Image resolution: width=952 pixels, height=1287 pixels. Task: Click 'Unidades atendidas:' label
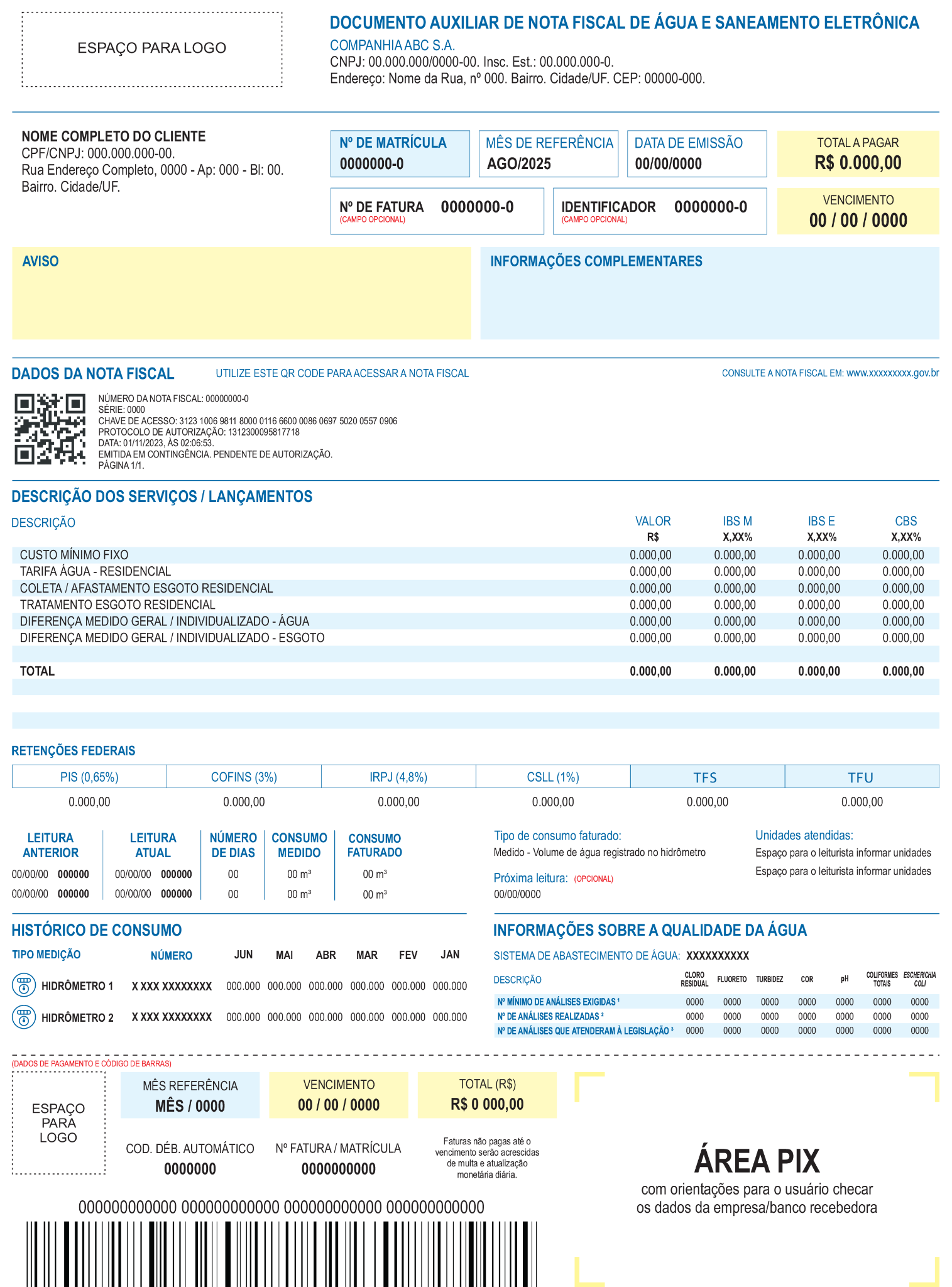pos(804,835)
